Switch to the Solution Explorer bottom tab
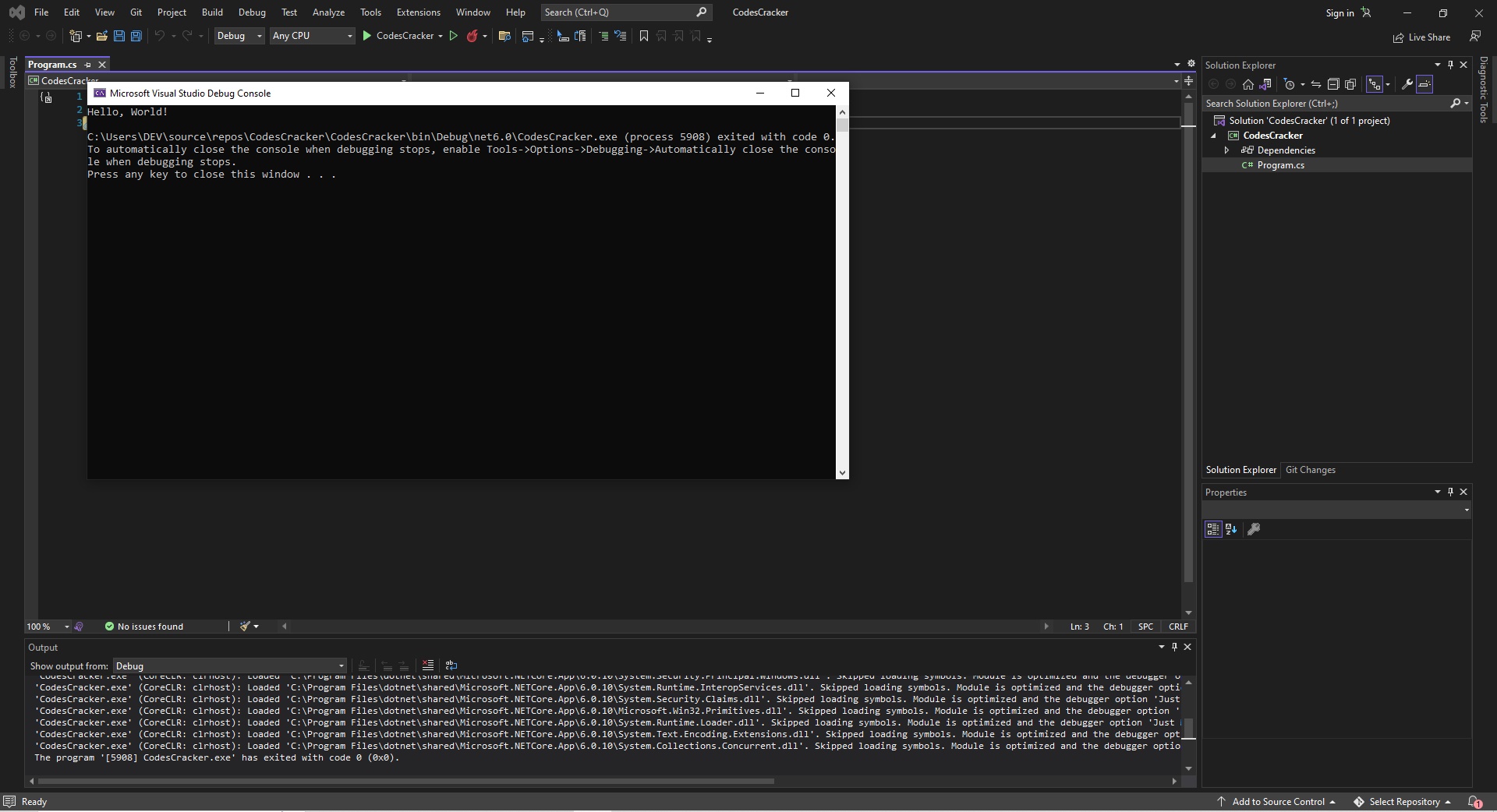 click(1240, 470)
